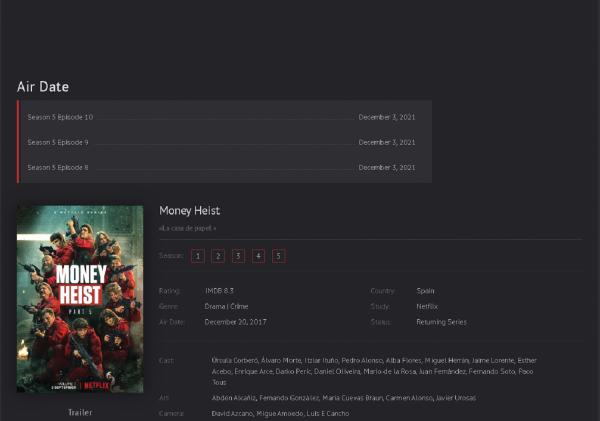The image size is (600, 421).
Task: Click the Drama | Crime genre value
Action: pyautogui.click(x=226, y=307)
